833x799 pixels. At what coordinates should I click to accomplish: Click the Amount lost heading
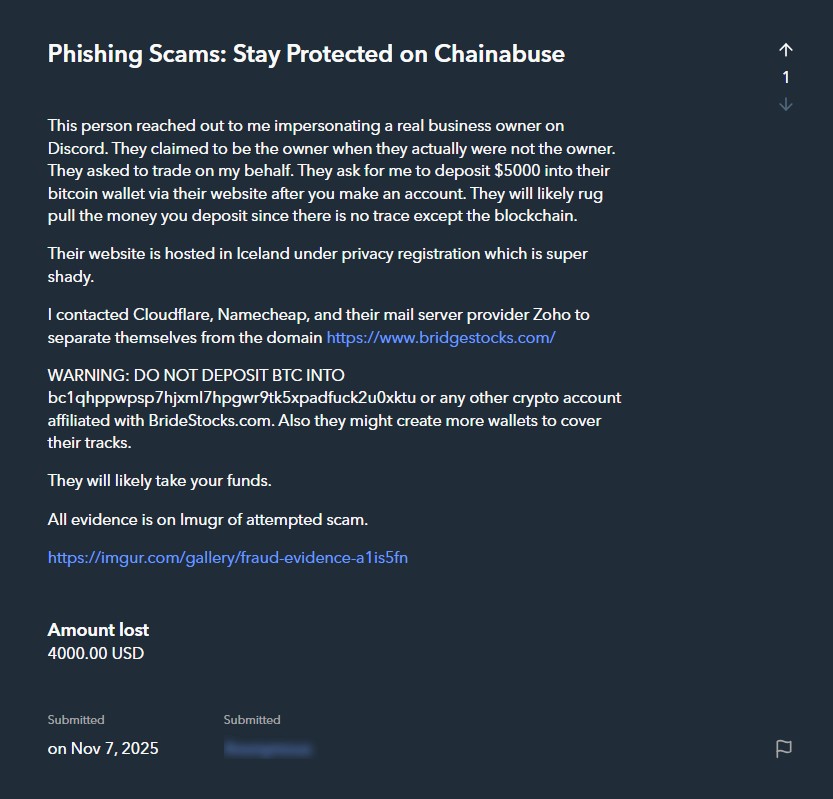(97, 630)
